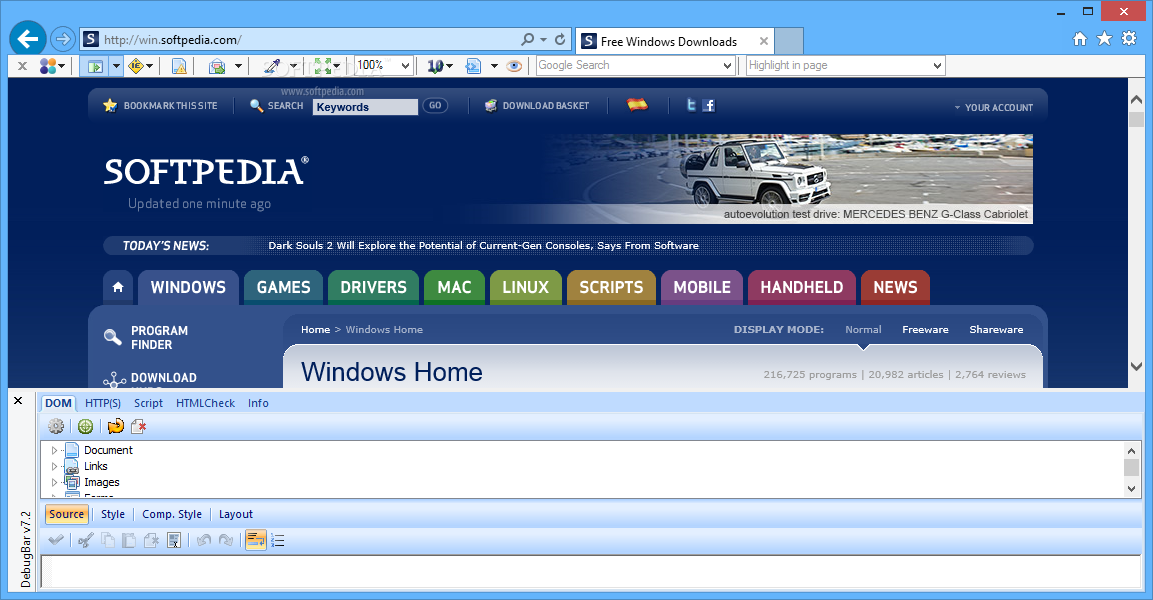Click the refresh icon in address bar
Viewport: 1153px width, 600px height.
pyautogui.click(x=560, y=40)
